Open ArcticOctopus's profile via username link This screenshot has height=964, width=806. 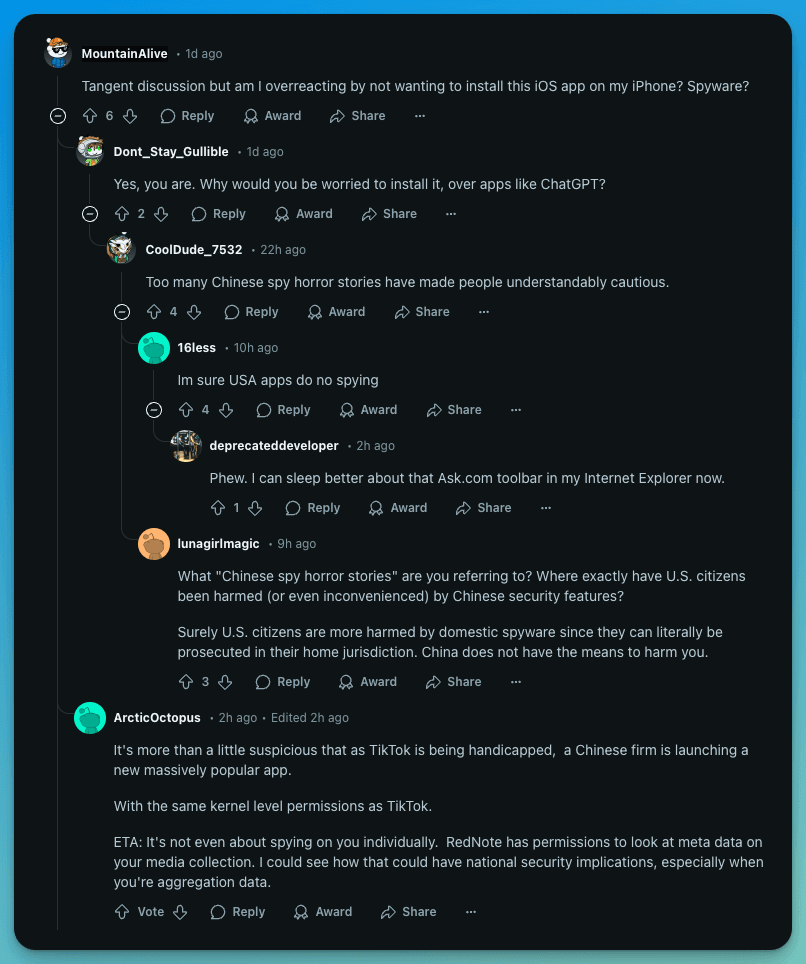[156, 717]
